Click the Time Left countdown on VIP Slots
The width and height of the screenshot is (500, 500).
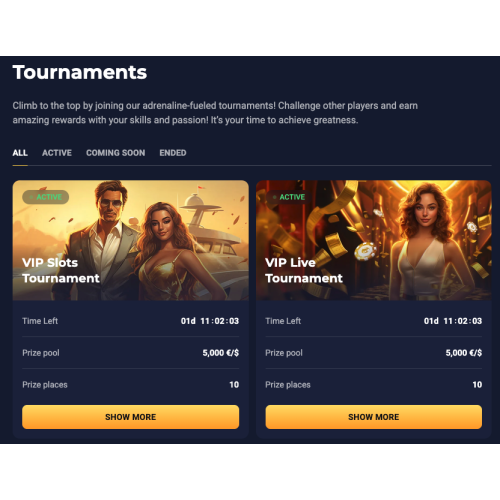[210, 321]
